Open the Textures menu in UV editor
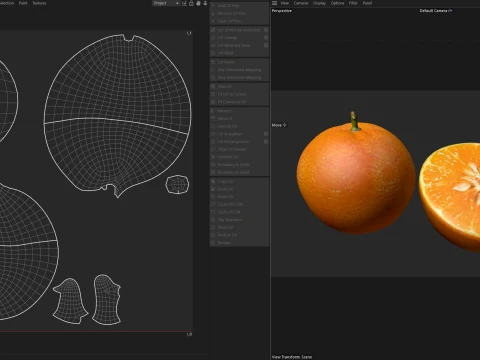The width and height of the screenshot is (480, 360). click(x=39, y=3)
